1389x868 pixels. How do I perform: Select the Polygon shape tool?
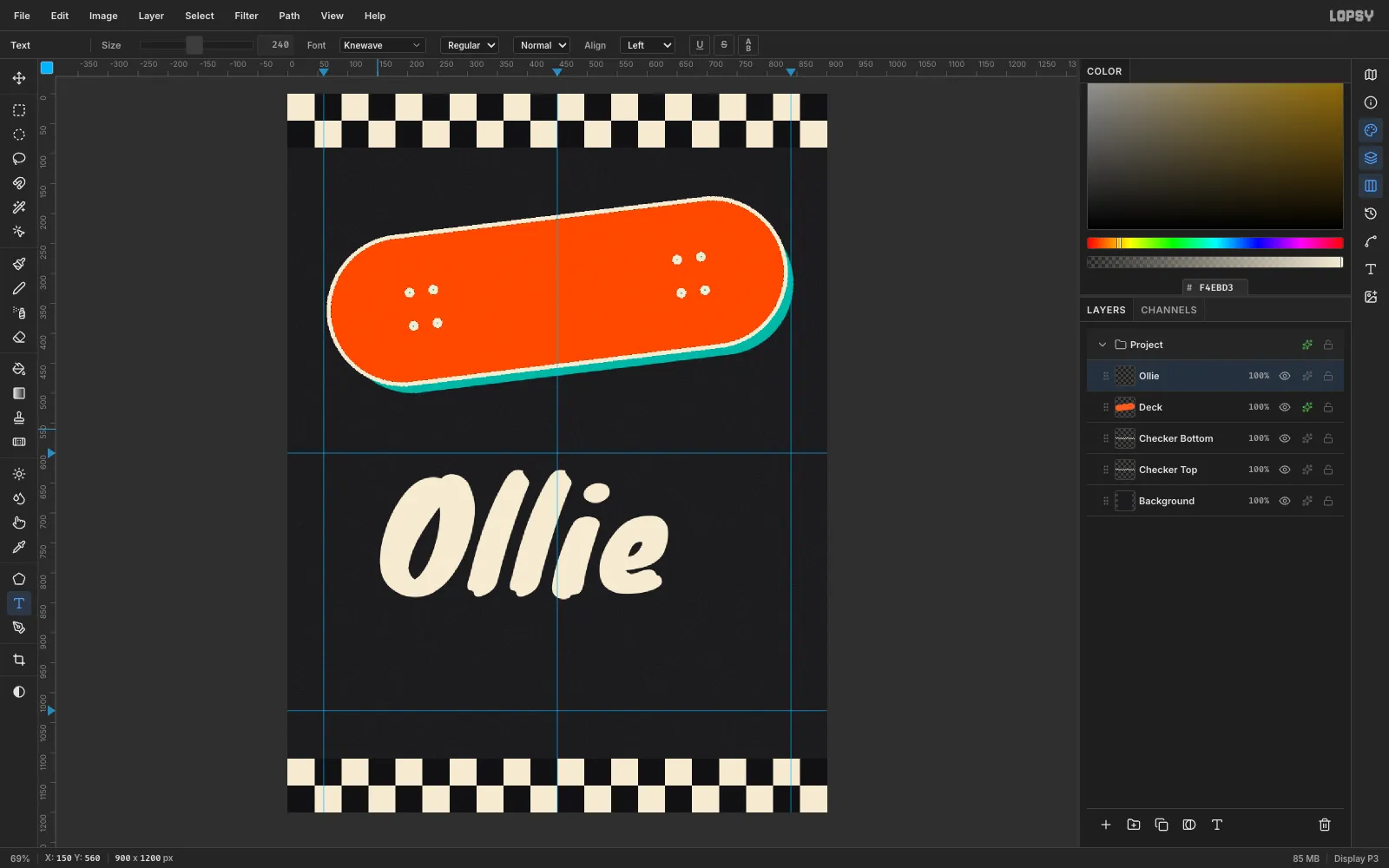[x=19, y=579]
